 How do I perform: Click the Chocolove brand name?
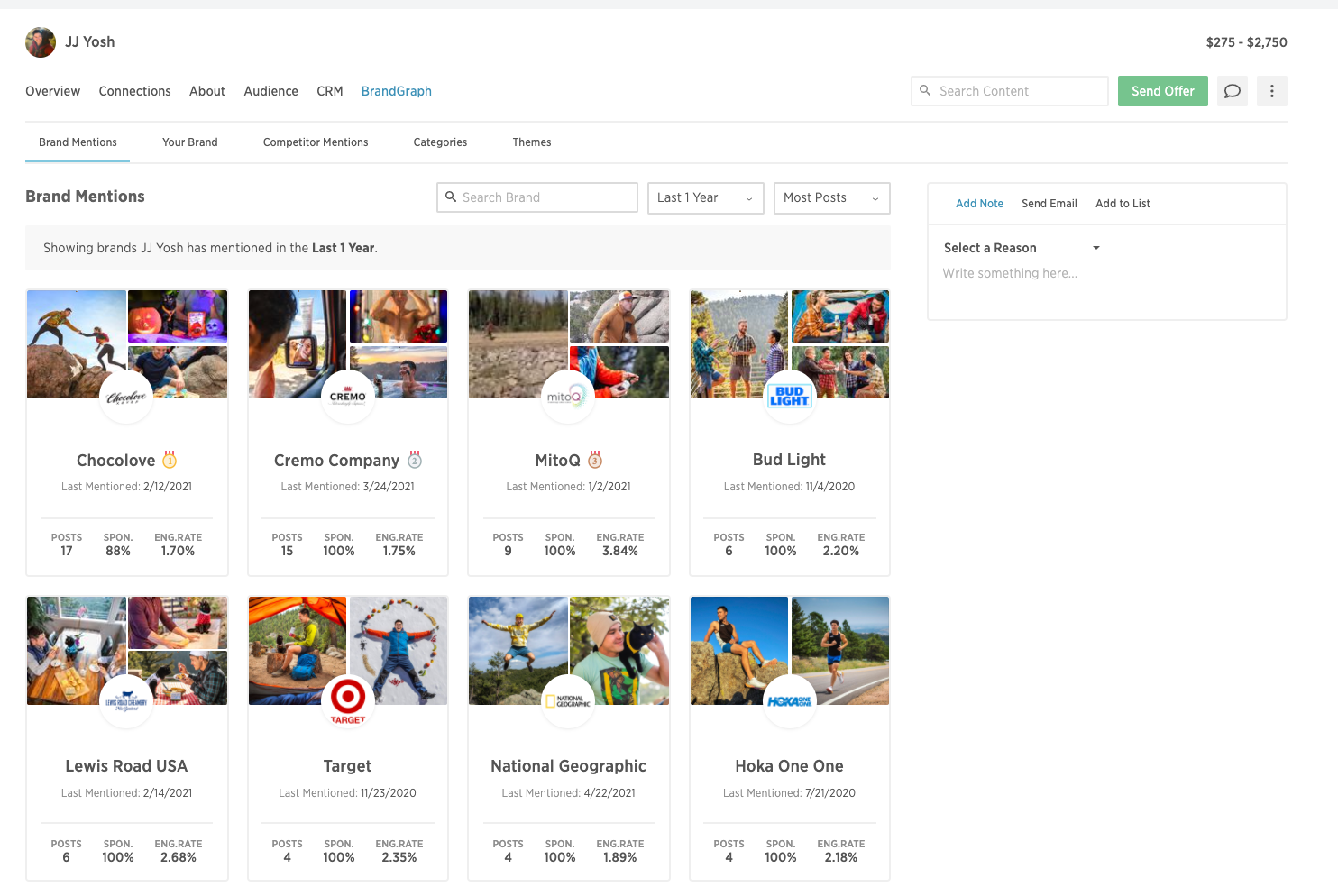[116, 461]
